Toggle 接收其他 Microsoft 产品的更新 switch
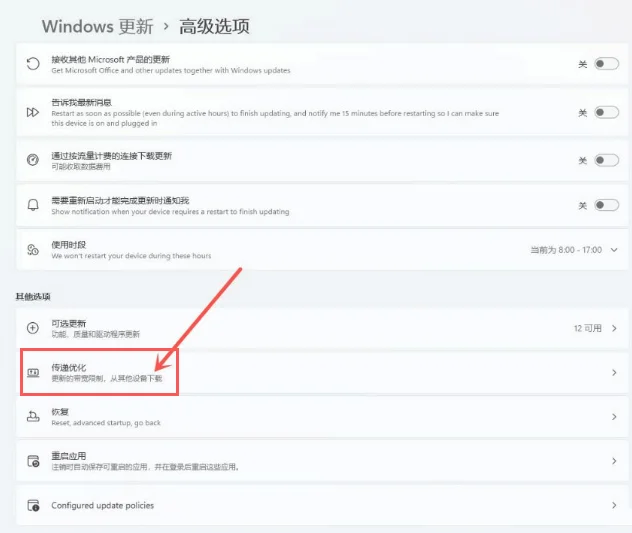Viewport: 632px width, 533px height. [607, 64]
